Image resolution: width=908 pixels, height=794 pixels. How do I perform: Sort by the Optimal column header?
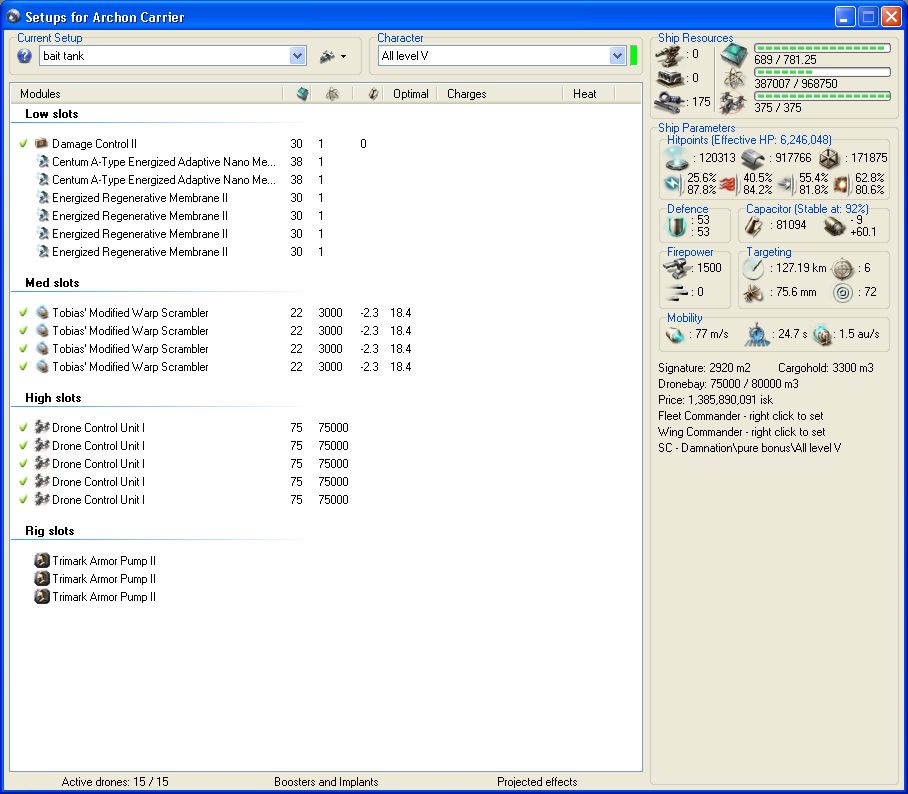click(411, 94)
